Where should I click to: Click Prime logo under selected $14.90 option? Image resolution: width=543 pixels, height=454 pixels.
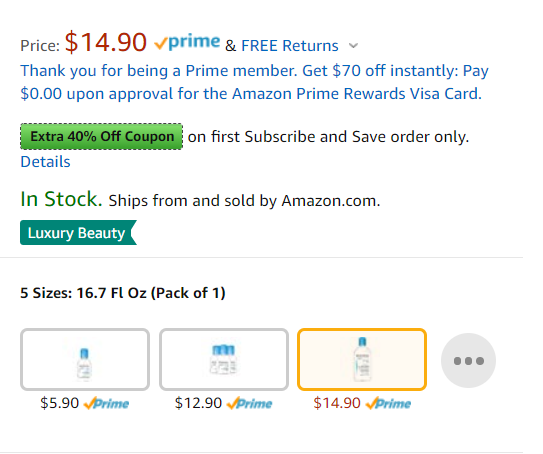coord(388,403)
